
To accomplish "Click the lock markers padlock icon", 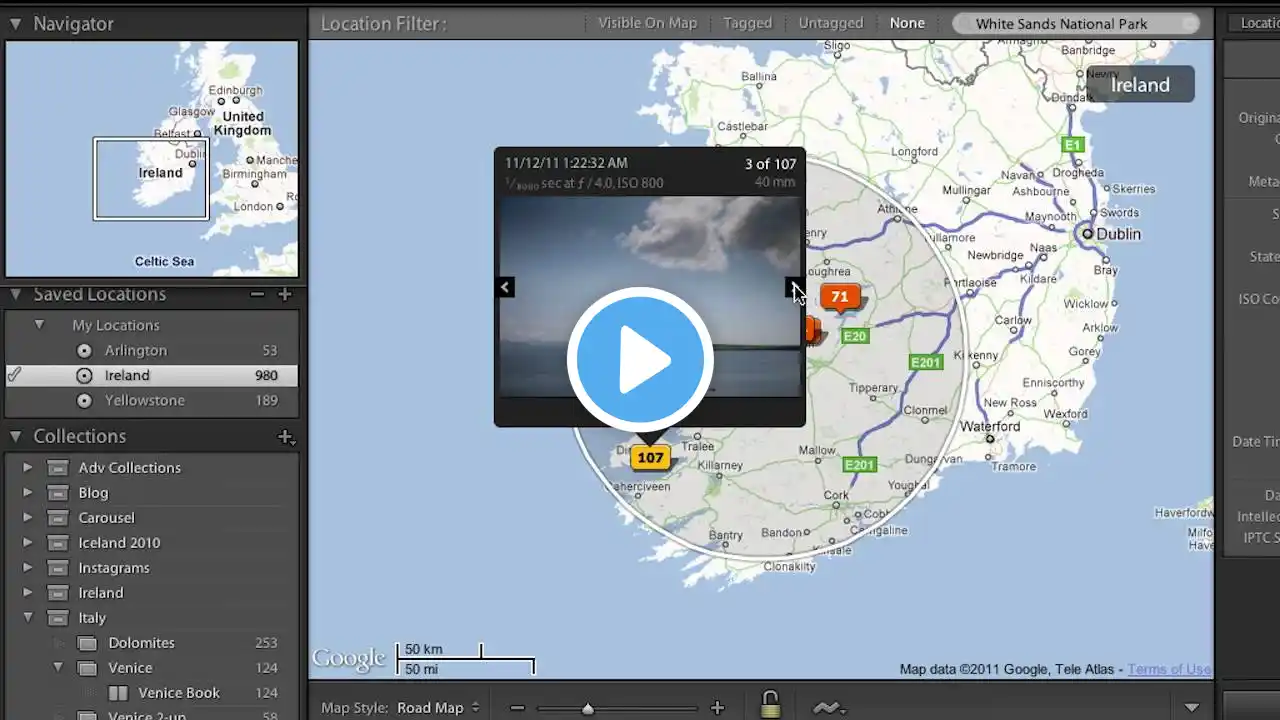I will point(770,704).
